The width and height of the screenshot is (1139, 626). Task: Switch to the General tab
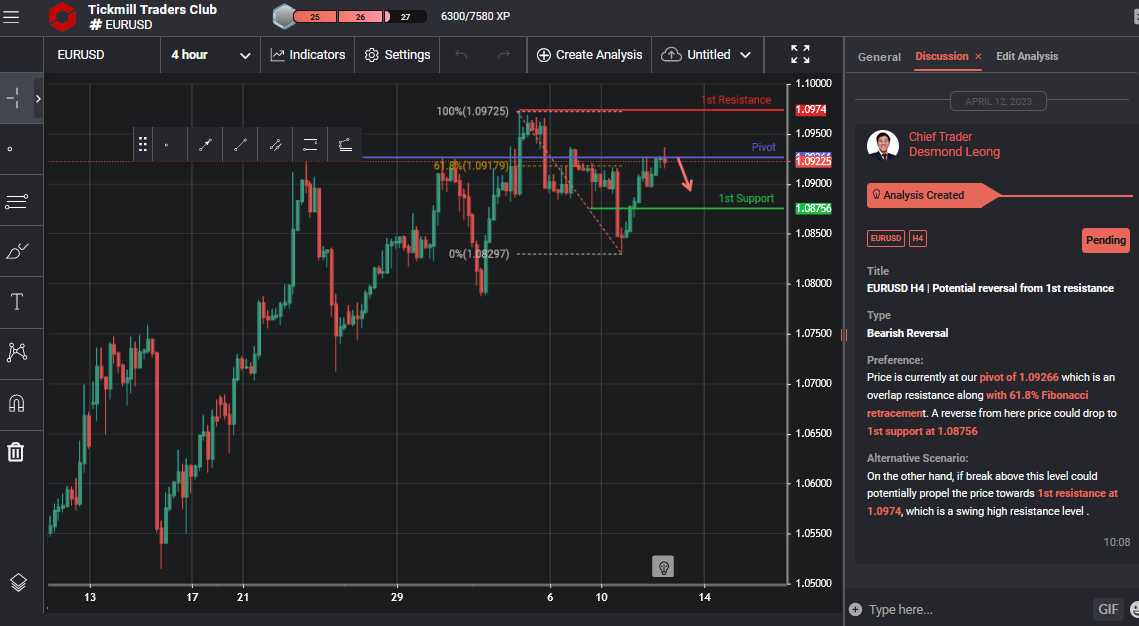[879, 57]
